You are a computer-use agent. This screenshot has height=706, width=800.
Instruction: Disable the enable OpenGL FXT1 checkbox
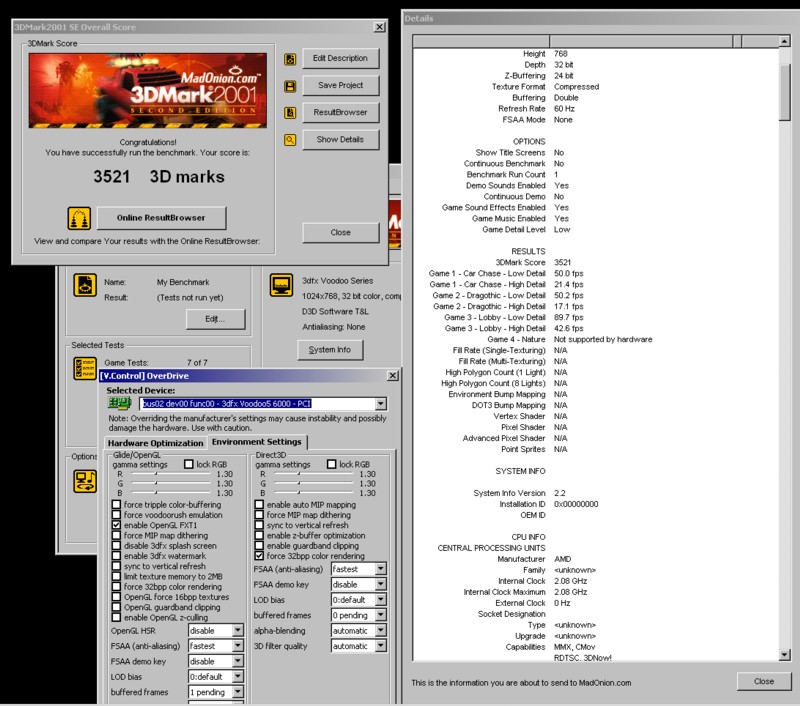coord(117,525)
